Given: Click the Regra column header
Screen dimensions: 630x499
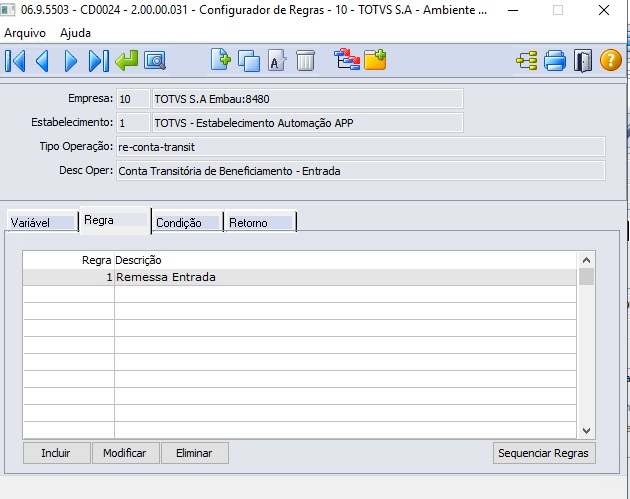Looking at the screenshot, I should tap(69, 260).
